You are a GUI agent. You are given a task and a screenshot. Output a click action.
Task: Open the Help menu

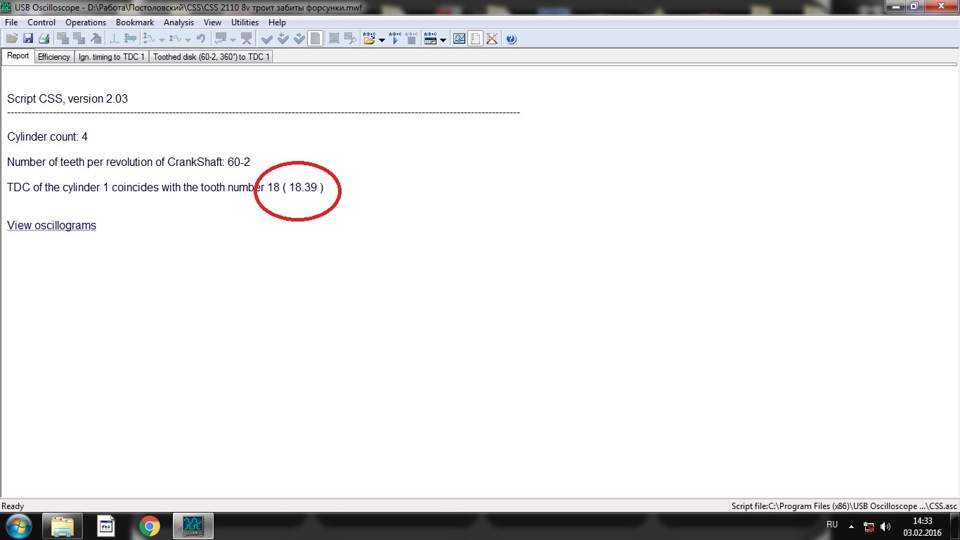(277, 22)
